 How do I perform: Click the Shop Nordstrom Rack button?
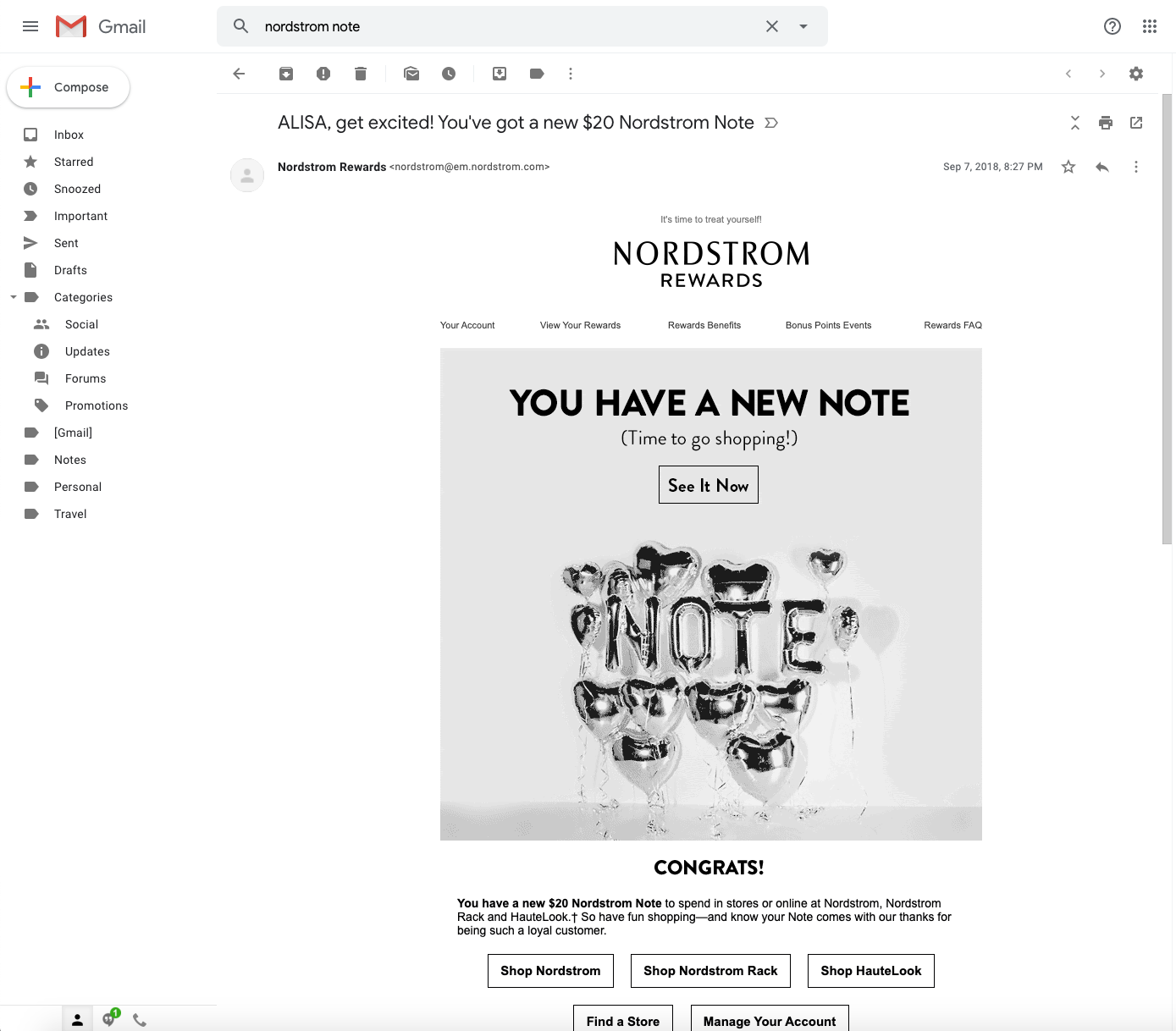point(710,971)
